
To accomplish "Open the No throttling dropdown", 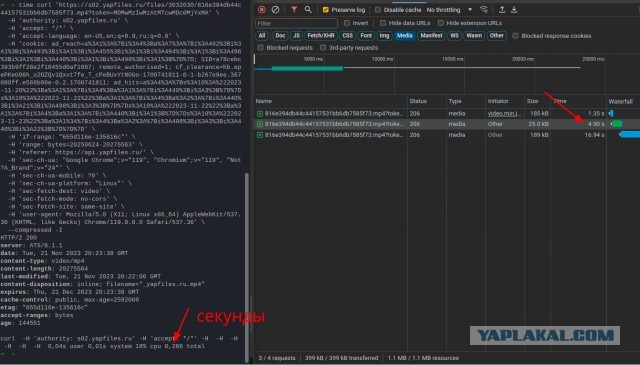I will point(449,10).
